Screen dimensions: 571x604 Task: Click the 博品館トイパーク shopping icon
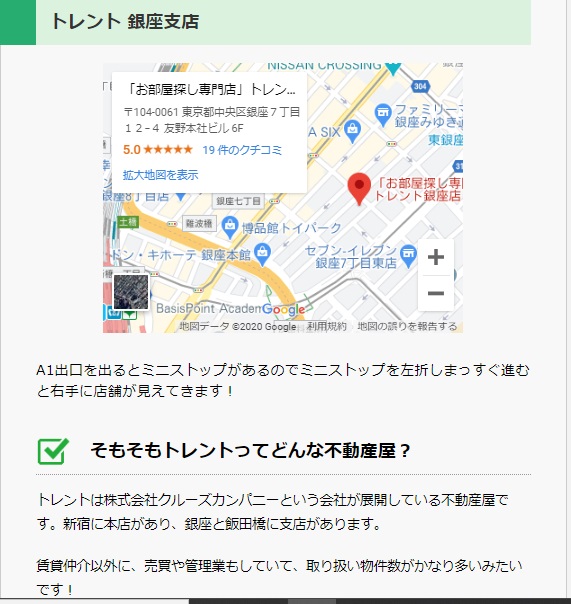tap(230, 227)
